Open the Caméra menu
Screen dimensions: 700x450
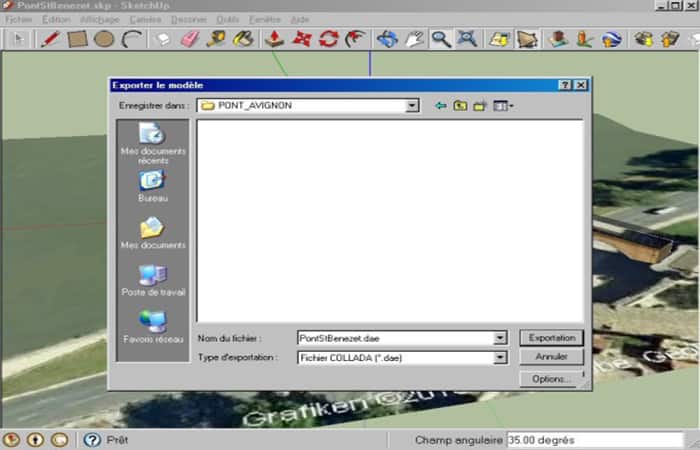[x=145, y=20]
